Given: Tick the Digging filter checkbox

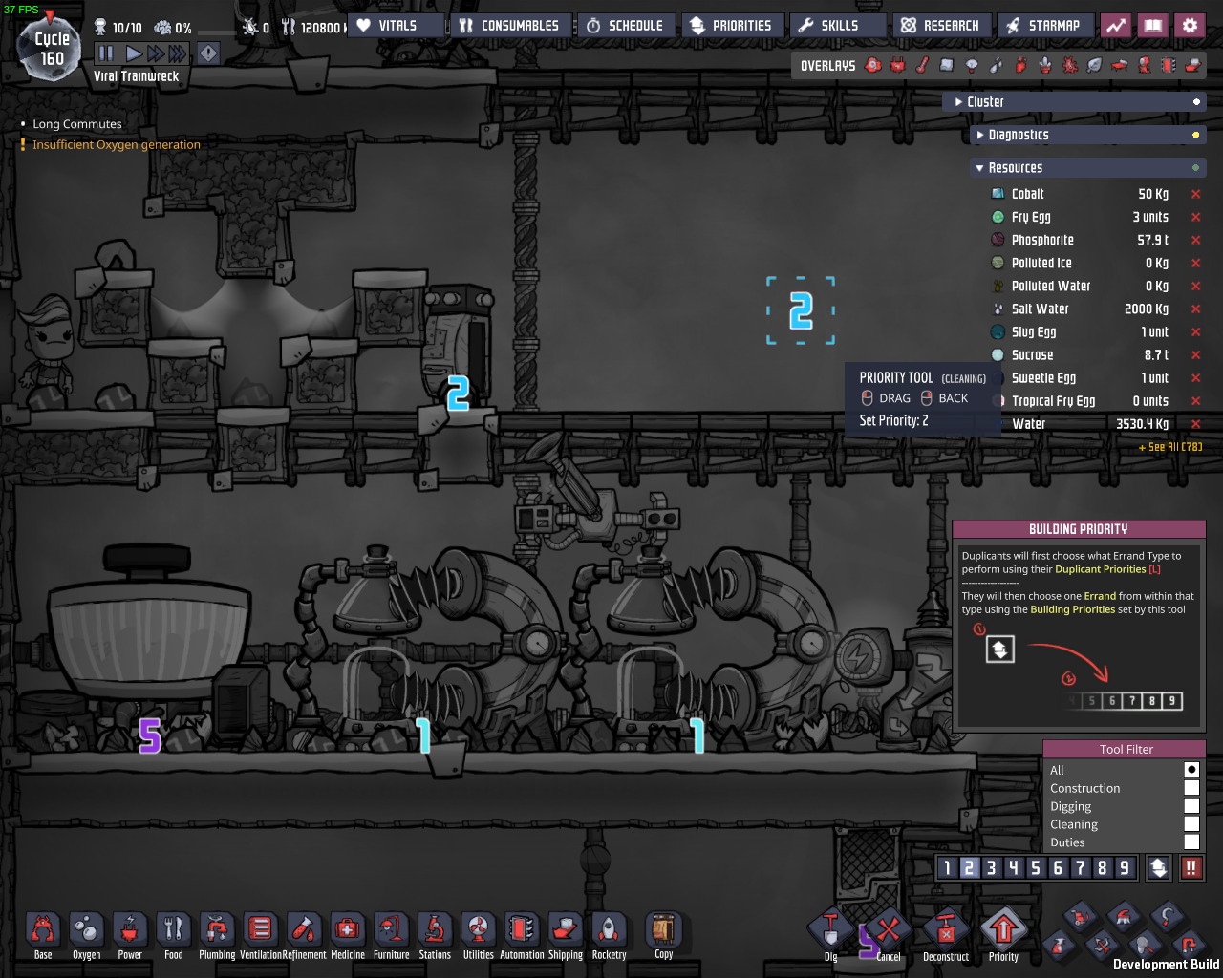Looking at the screenshot, I should (1191, 806).
